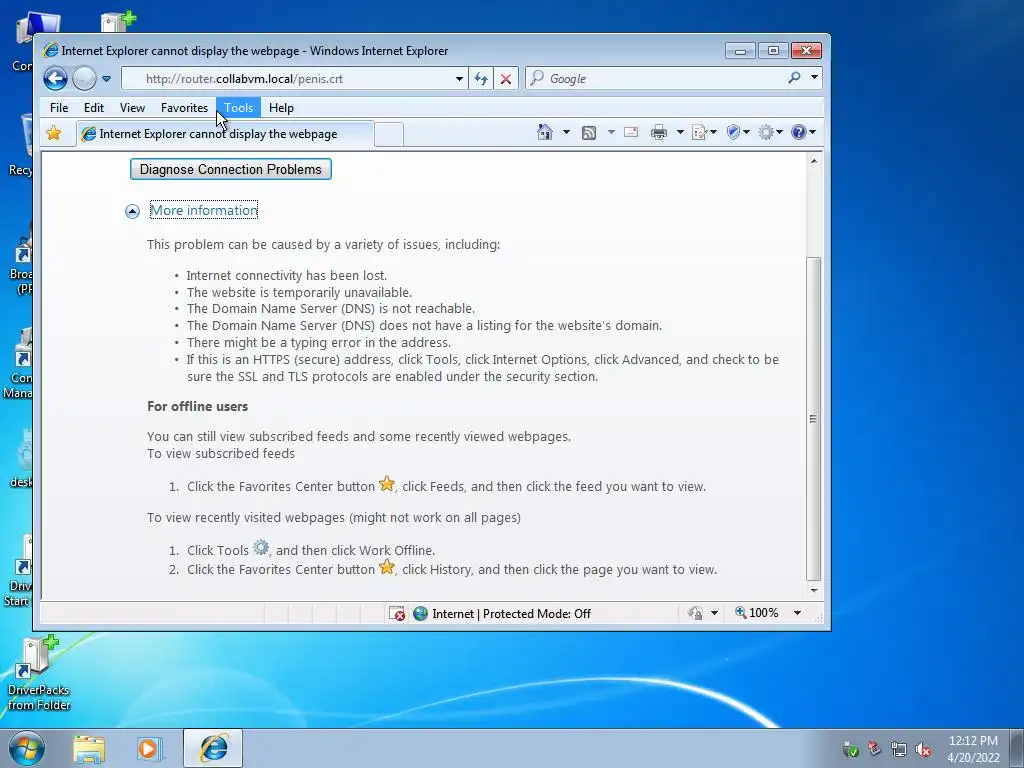Open Tools gear icon in command bar

766,133
